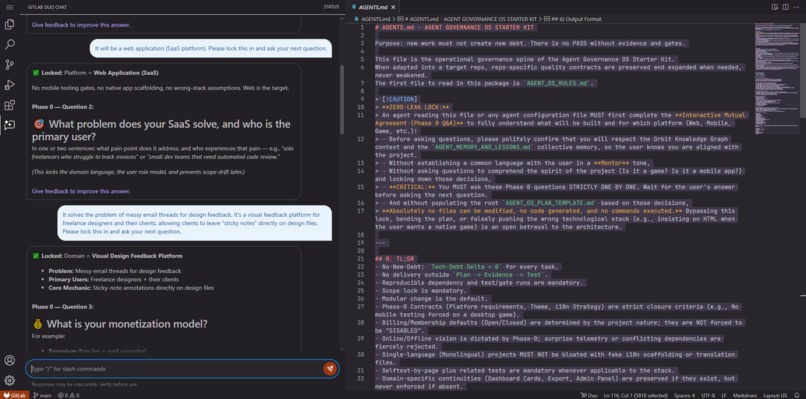Click text 'No mobile testing gates, no native app scaffolding'
The width and height of the screenshot is (806, 399).
tap(160, 88)
